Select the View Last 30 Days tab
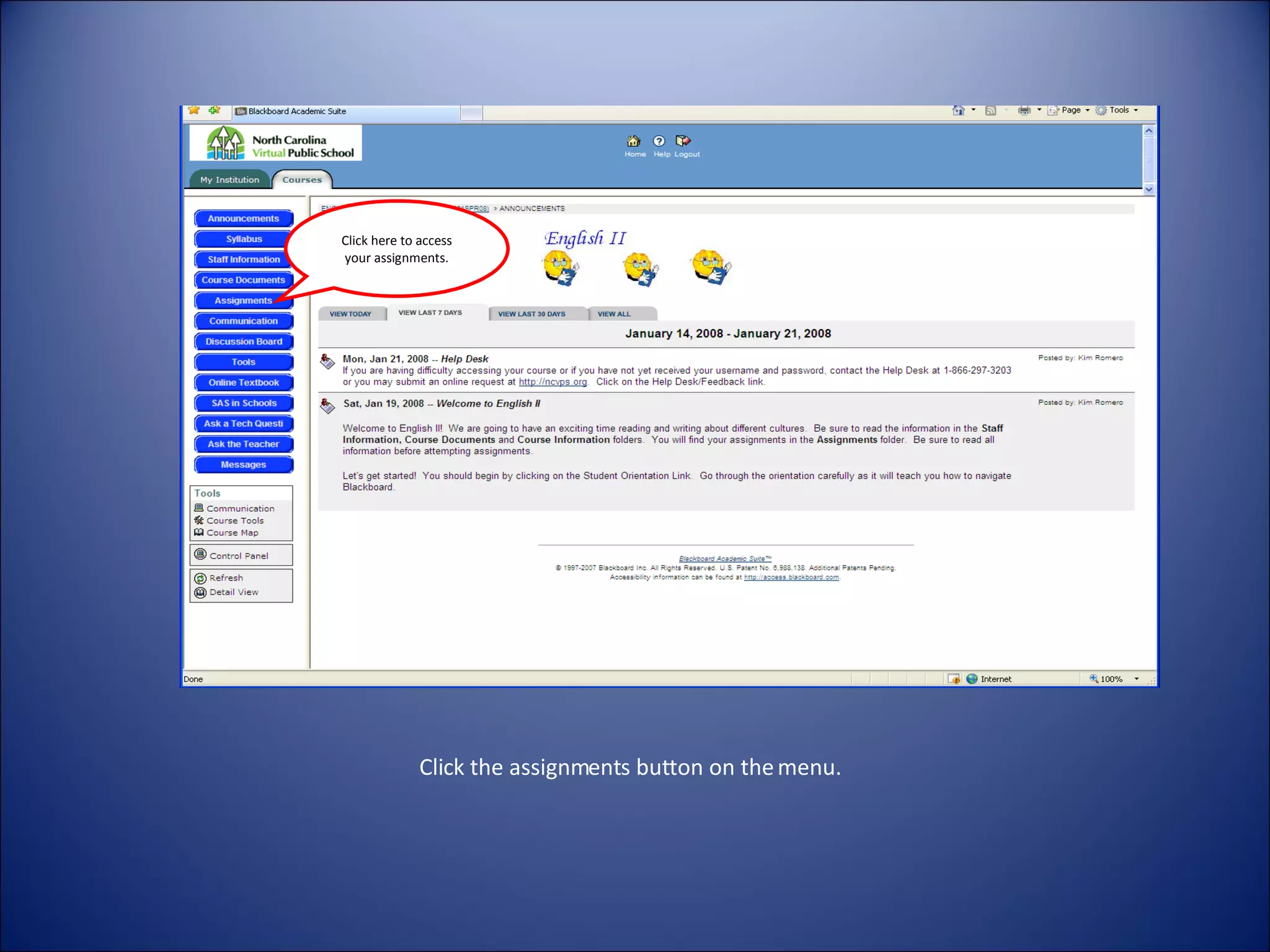Image resolution: width=1270 pixels, height=952 pixels. point(531,314)
